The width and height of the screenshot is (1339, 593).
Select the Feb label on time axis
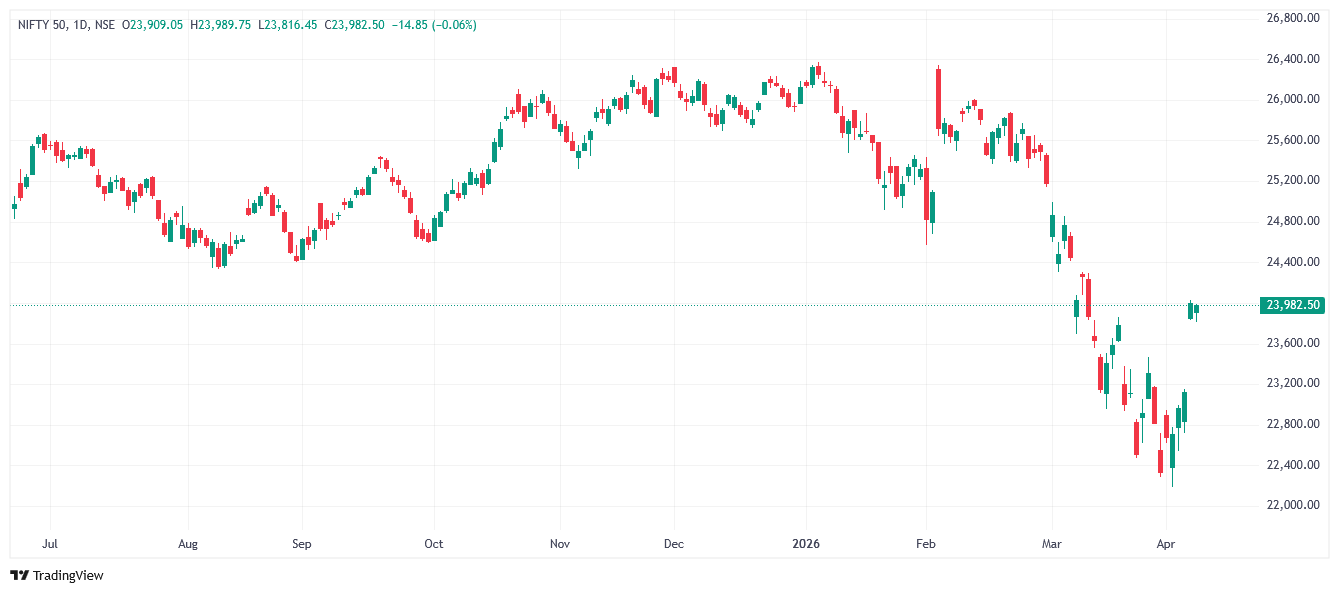[x=926, y=545]
